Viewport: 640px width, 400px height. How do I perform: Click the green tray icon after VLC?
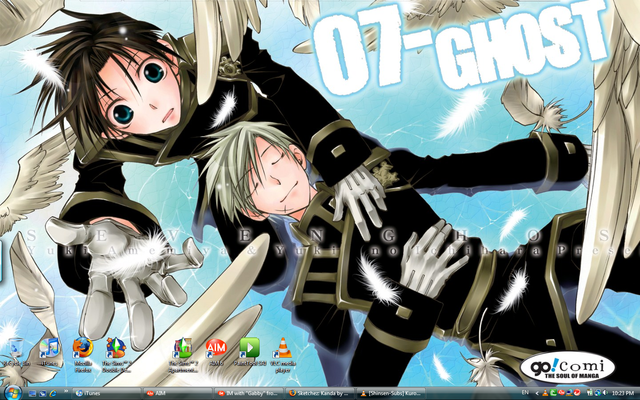click(553, 393)
